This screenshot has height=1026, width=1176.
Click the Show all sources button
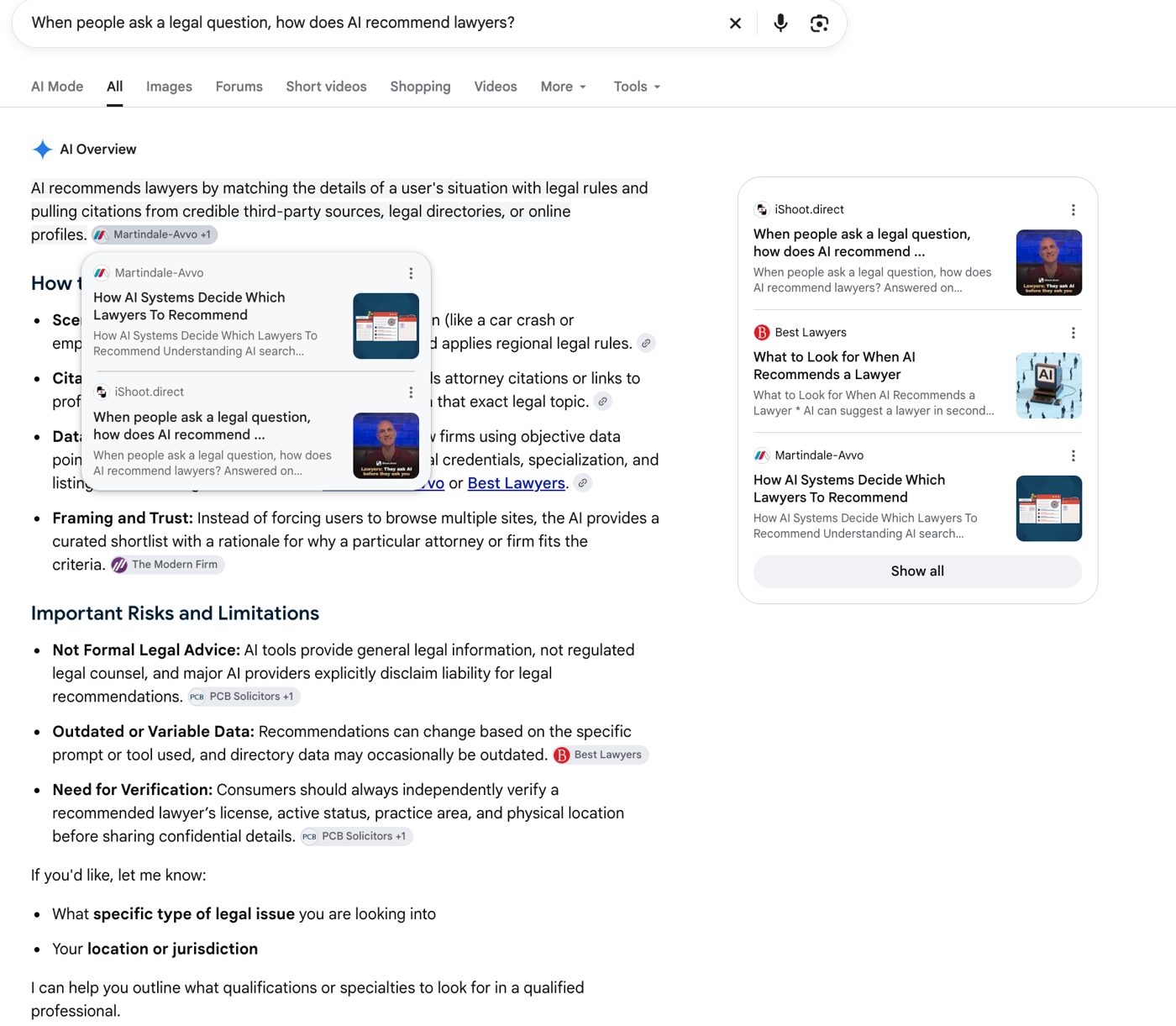[x=917, y=571]
